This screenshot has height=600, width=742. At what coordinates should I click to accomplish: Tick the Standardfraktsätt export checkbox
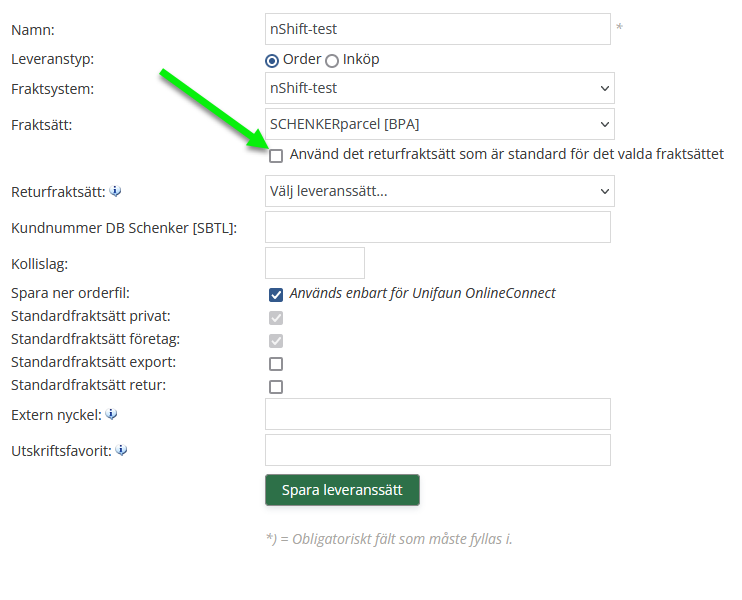[276, 364]
